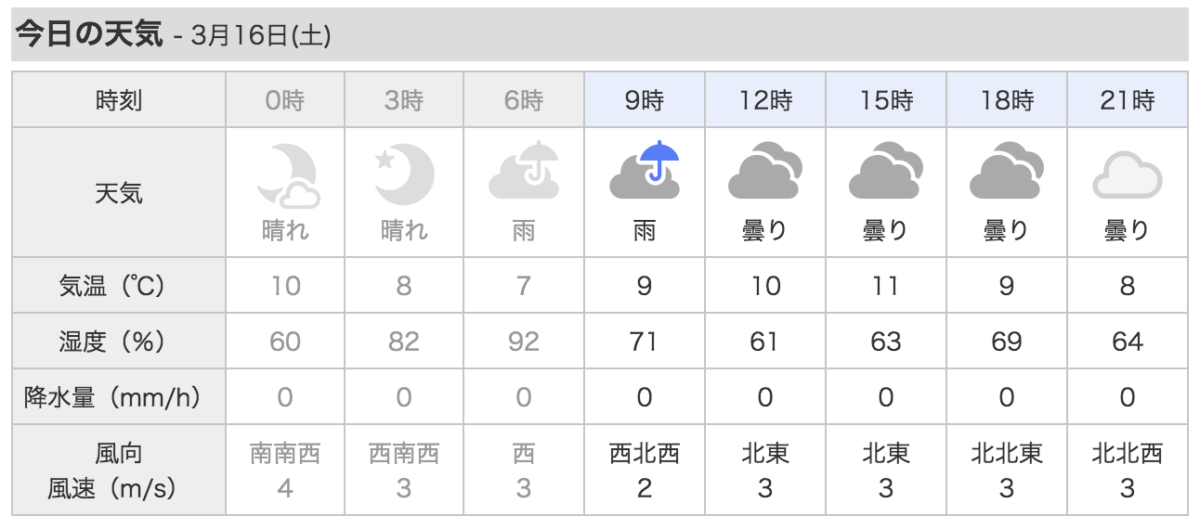Click the 今日の天気 heading
Image resolution: width=1200 pixels, height=529 pixels.
coord(87,35)
